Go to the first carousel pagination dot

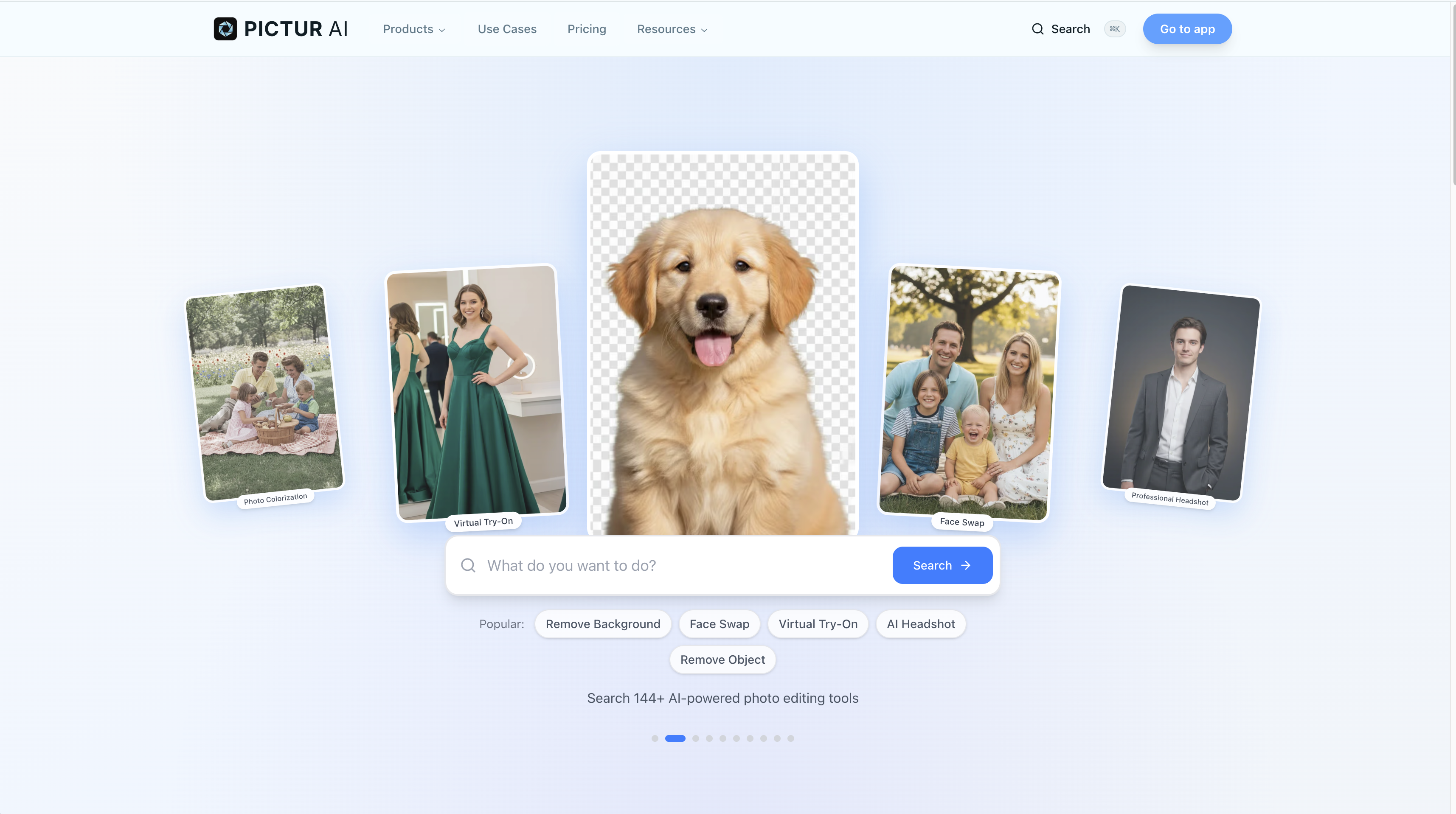[655, 738]
